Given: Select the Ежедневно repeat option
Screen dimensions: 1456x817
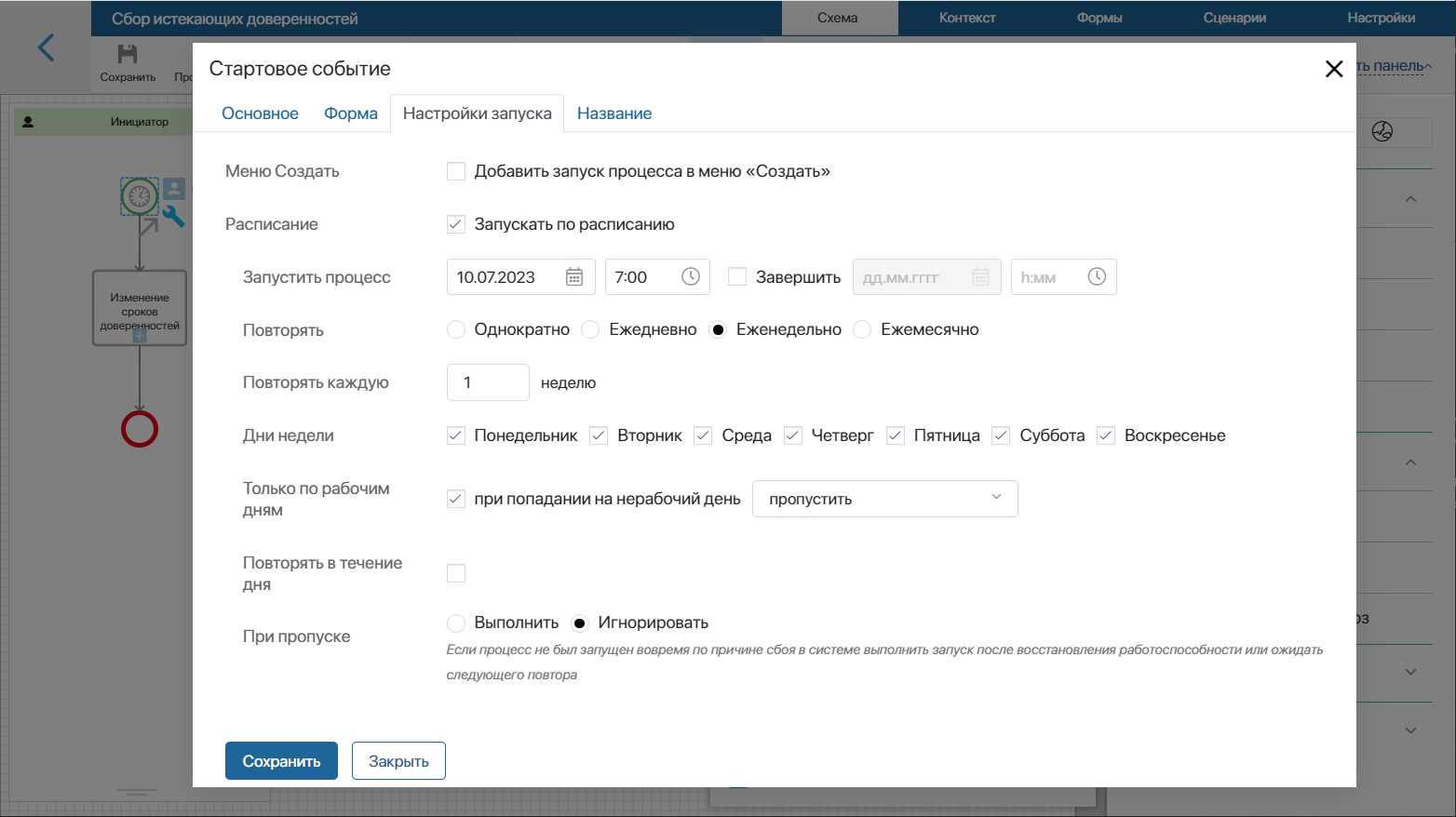Looking at the screenshot, I should (590, 328).
